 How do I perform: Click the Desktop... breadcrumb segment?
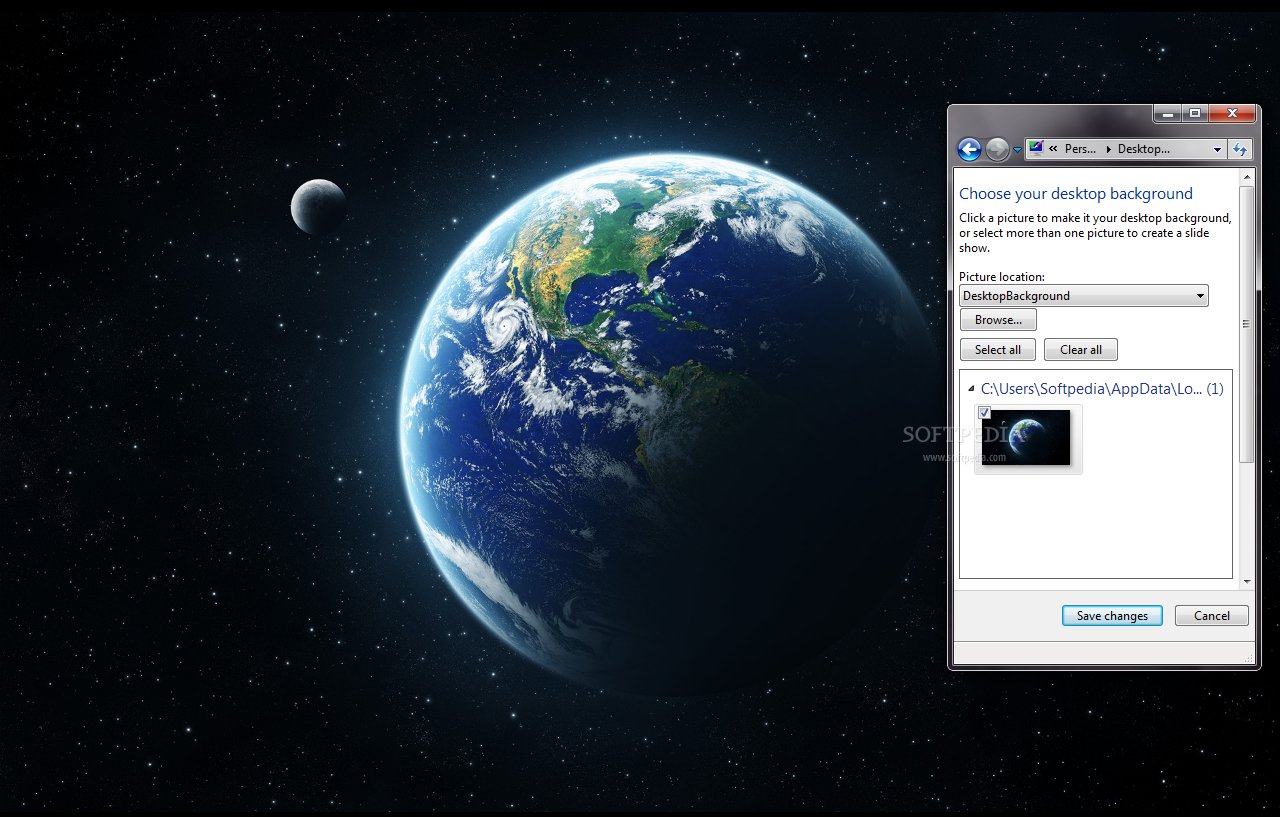[1143, 149]
